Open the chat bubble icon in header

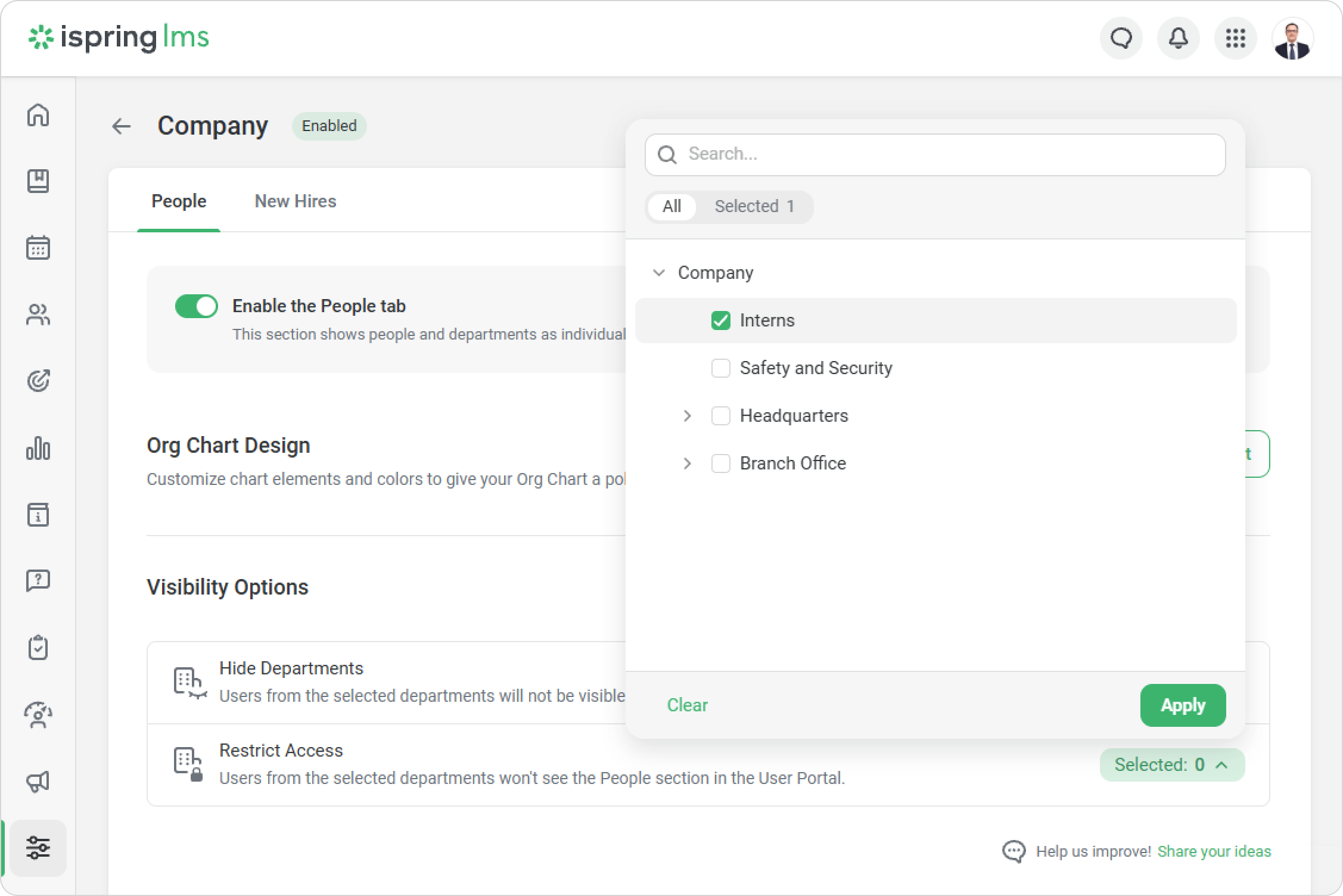[x=1121, y=39]
